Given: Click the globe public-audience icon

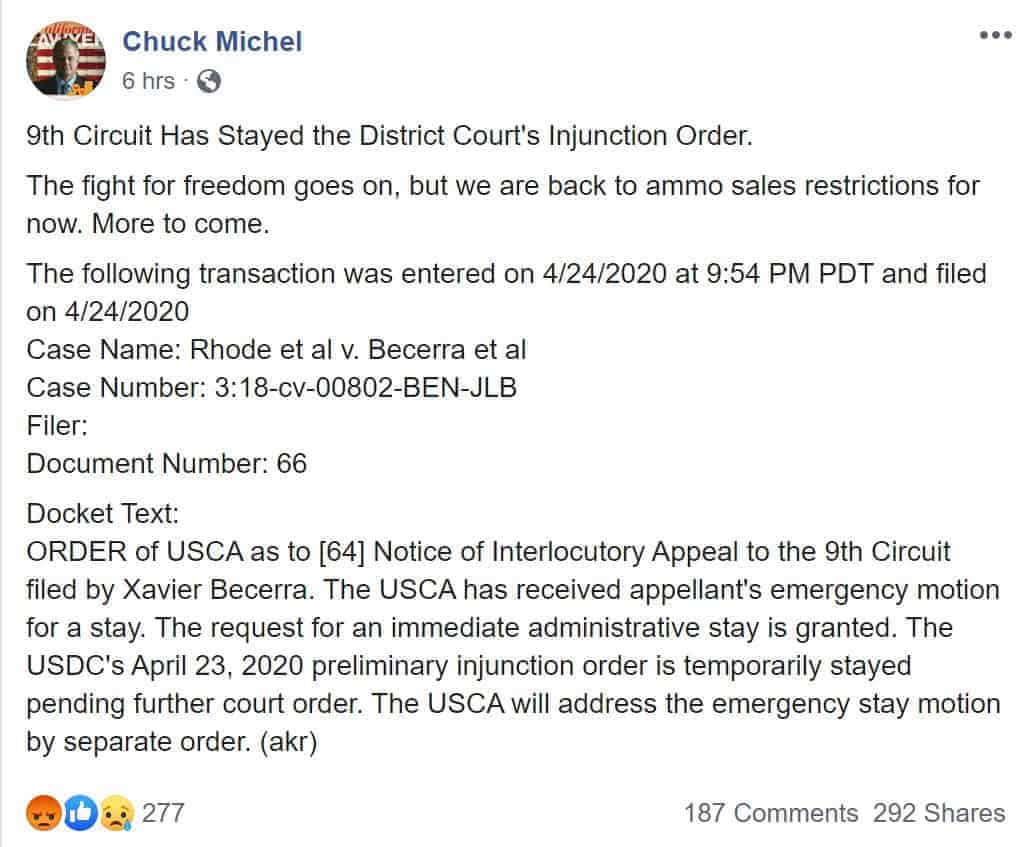Looking at the screenshot, I should (x=209, y=81).
